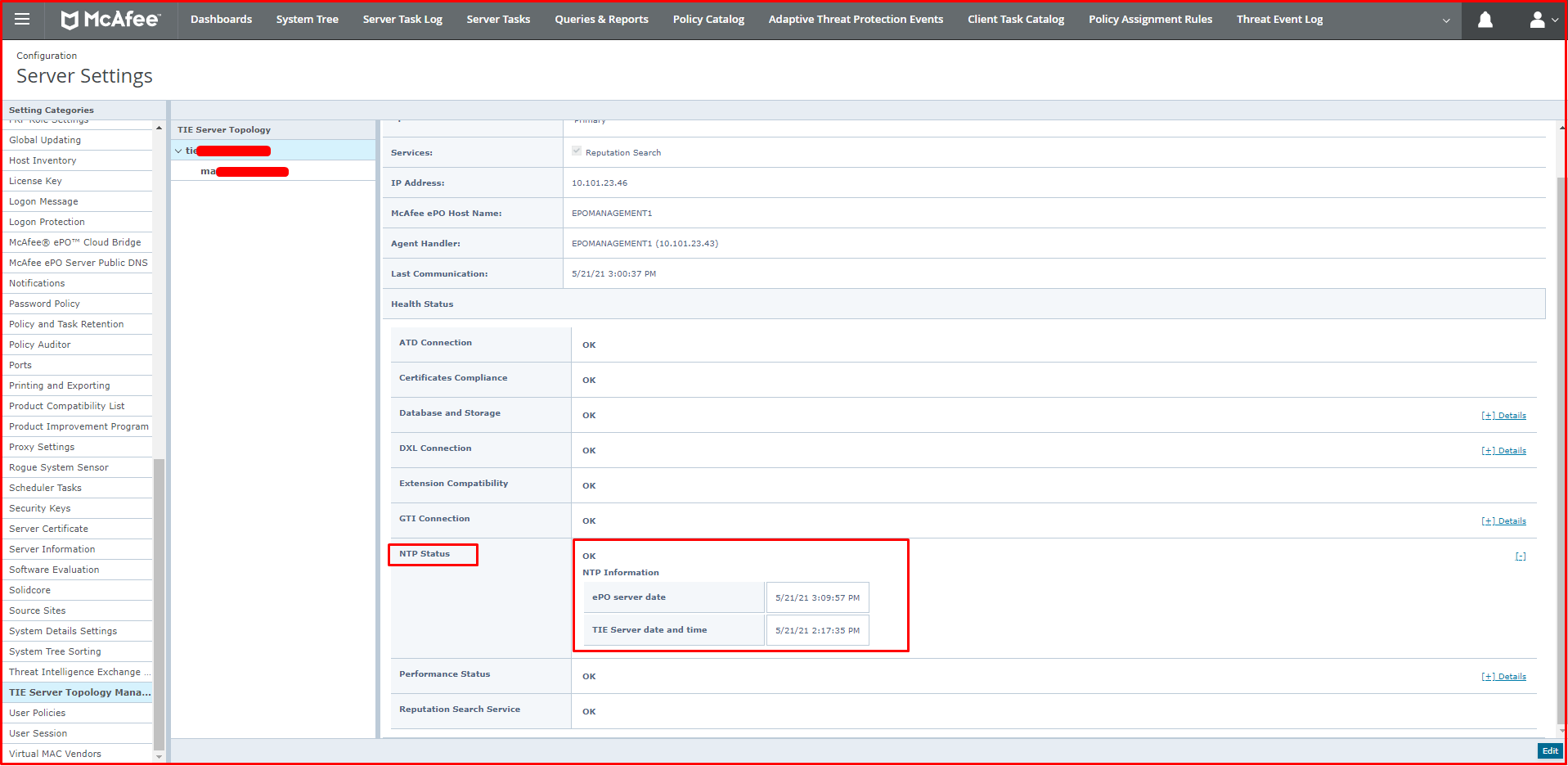Expand Performance Status details
Viewport: 1568px width, 766px height.
click(x=1503, y=677)
